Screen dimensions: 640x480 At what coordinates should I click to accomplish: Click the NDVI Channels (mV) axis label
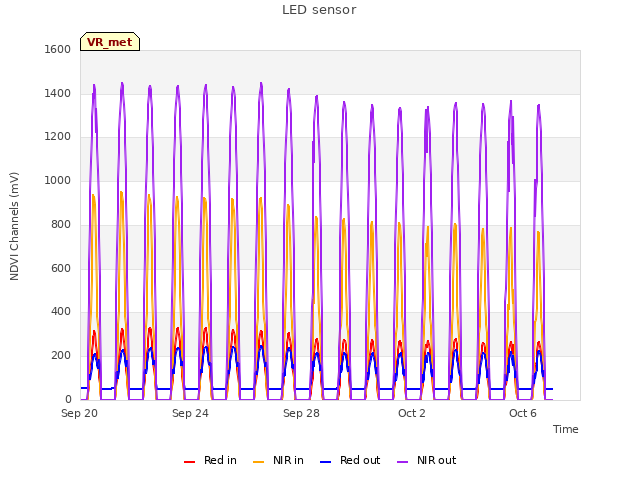pos(14,226)
